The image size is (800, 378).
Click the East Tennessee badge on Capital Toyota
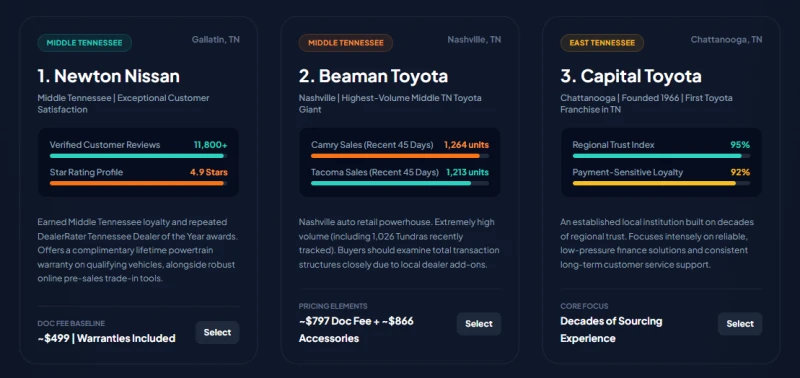pyautogui.click(x=602, y=43)
